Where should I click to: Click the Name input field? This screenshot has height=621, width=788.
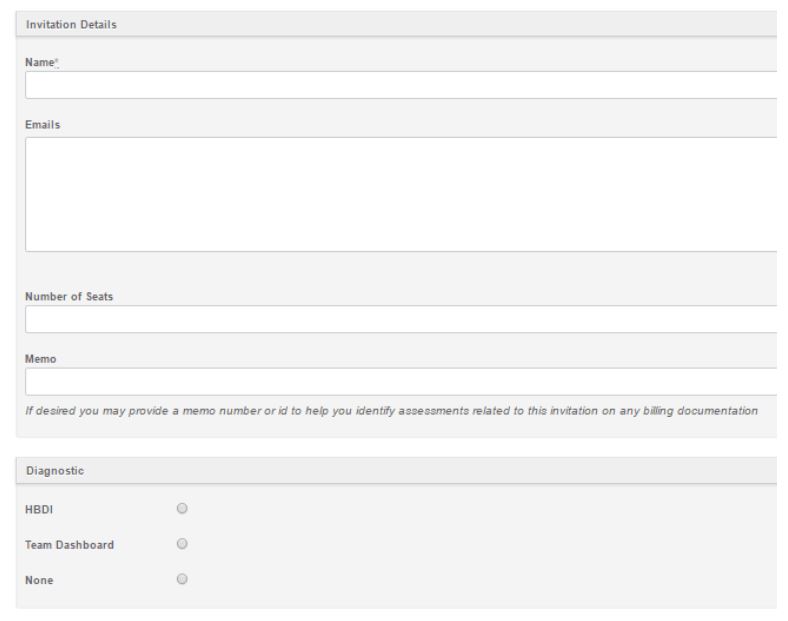[x=400, y=85]
